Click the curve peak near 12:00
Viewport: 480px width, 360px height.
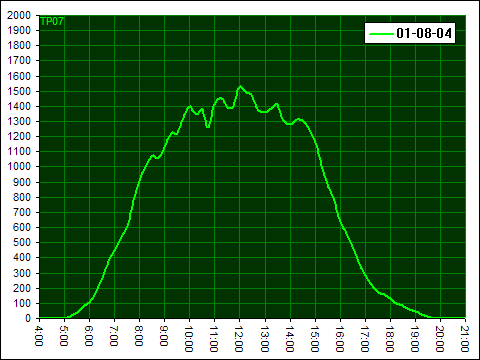240,87
